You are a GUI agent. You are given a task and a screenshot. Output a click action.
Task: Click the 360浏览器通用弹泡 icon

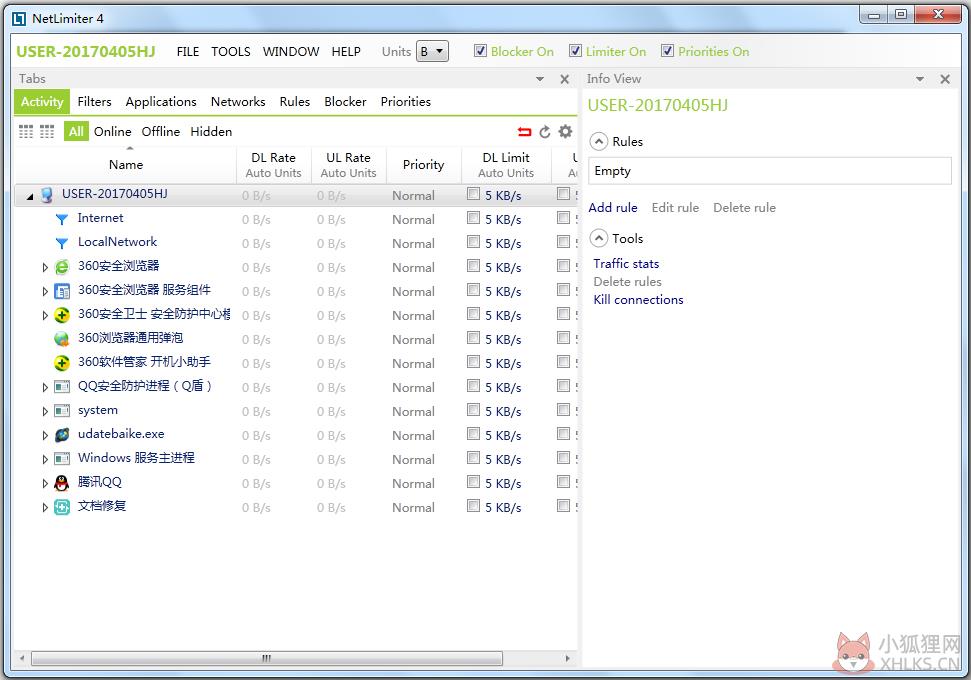point(61,339)
